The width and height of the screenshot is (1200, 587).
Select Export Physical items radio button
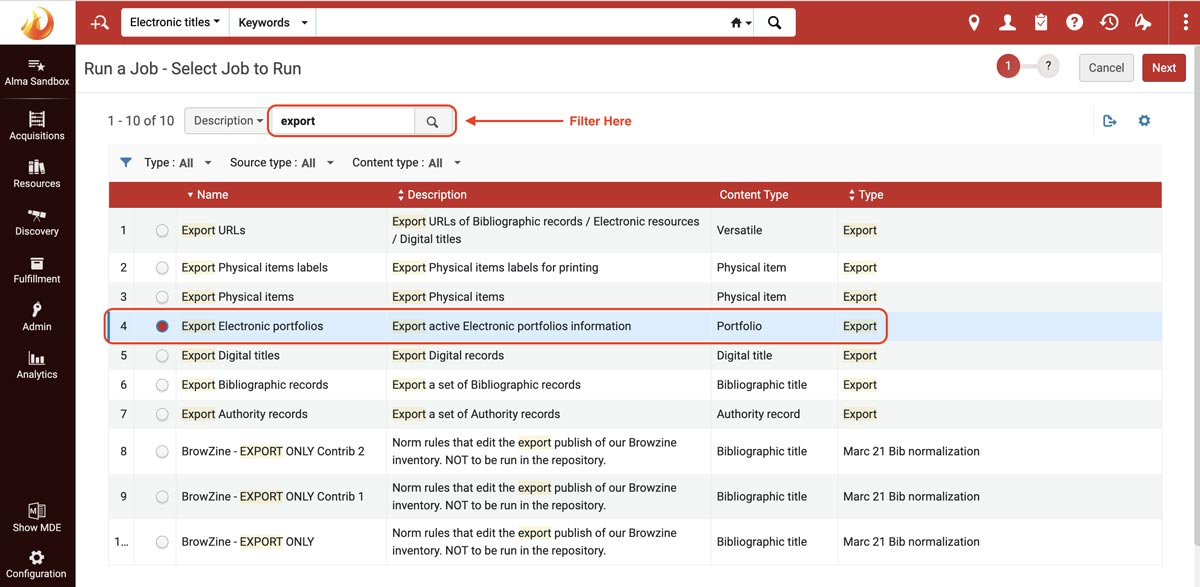click(x=162, y=297)
